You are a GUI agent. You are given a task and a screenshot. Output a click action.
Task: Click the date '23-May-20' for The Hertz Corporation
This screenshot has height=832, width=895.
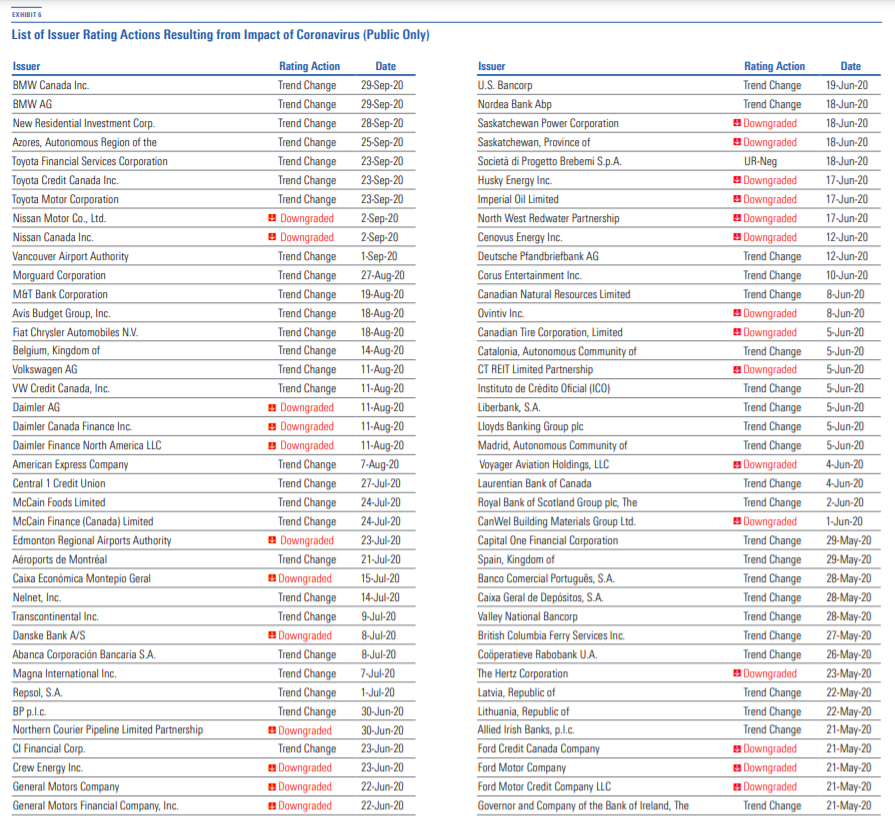849,673
